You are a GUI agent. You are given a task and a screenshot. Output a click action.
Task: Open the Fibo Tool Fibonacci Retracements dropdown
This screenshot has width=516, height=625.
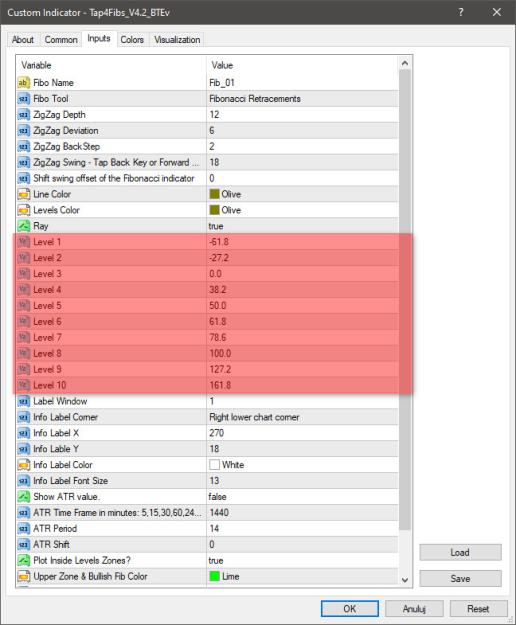[302, 98]
